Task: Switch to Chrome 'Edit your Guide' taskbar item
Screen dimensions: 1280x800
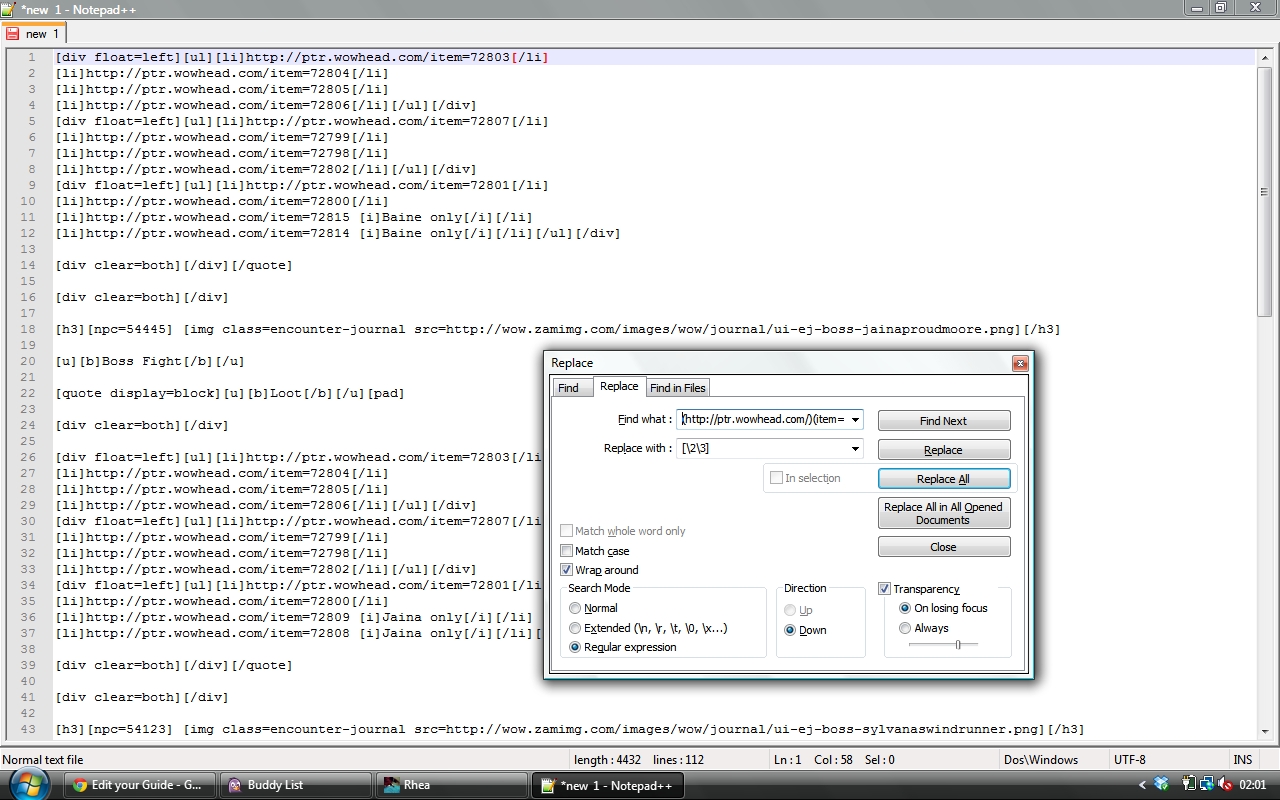Action: coord(138,785)
